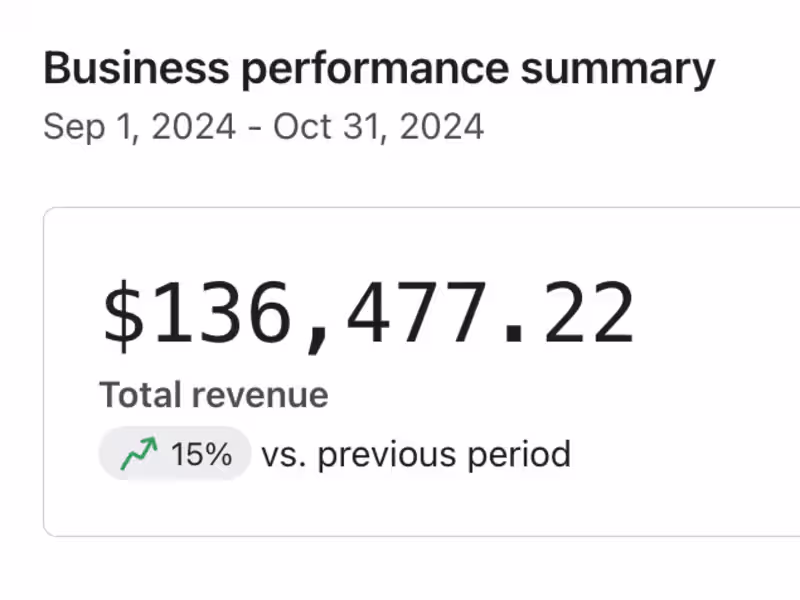The image size is (800, 600).
Task: Click the word "Total" under the amount
Action: [139, 395]
